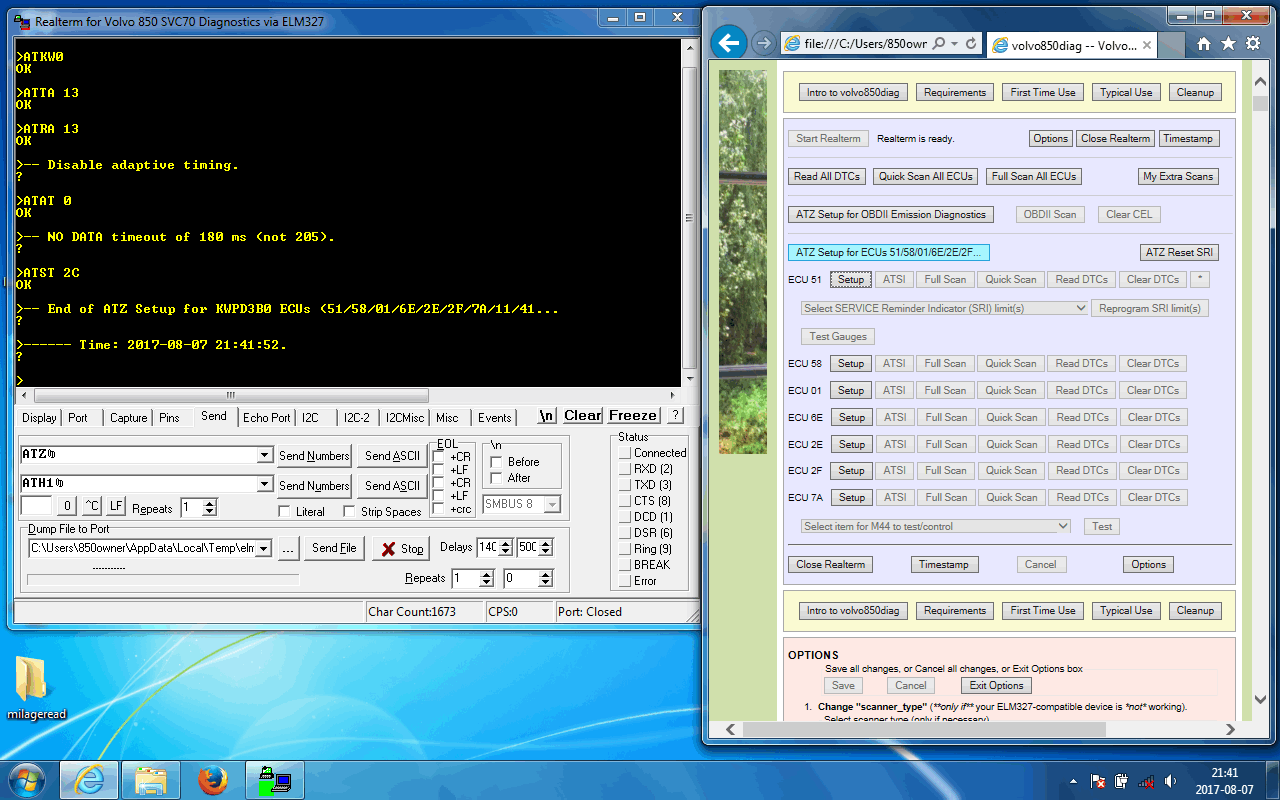Open the IE home page icon
The width and height of the screenshot is (1280, 800).
click(1204, 44)
